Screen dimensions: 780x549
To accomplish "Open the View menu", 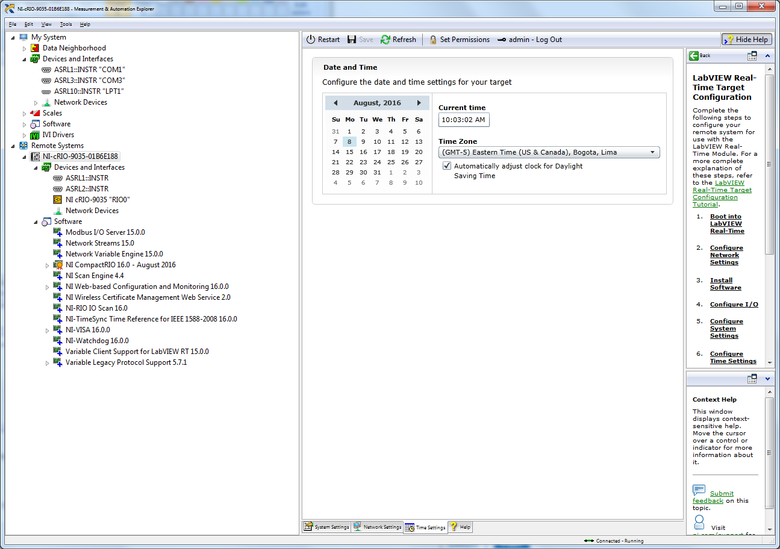I will 46,24.
